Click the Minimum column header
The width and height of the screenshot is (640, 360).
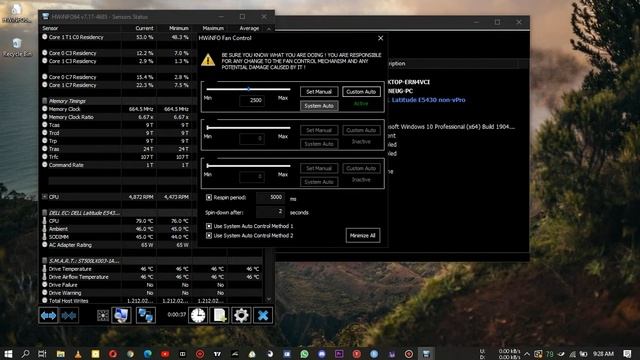click(x=179, y=28)
